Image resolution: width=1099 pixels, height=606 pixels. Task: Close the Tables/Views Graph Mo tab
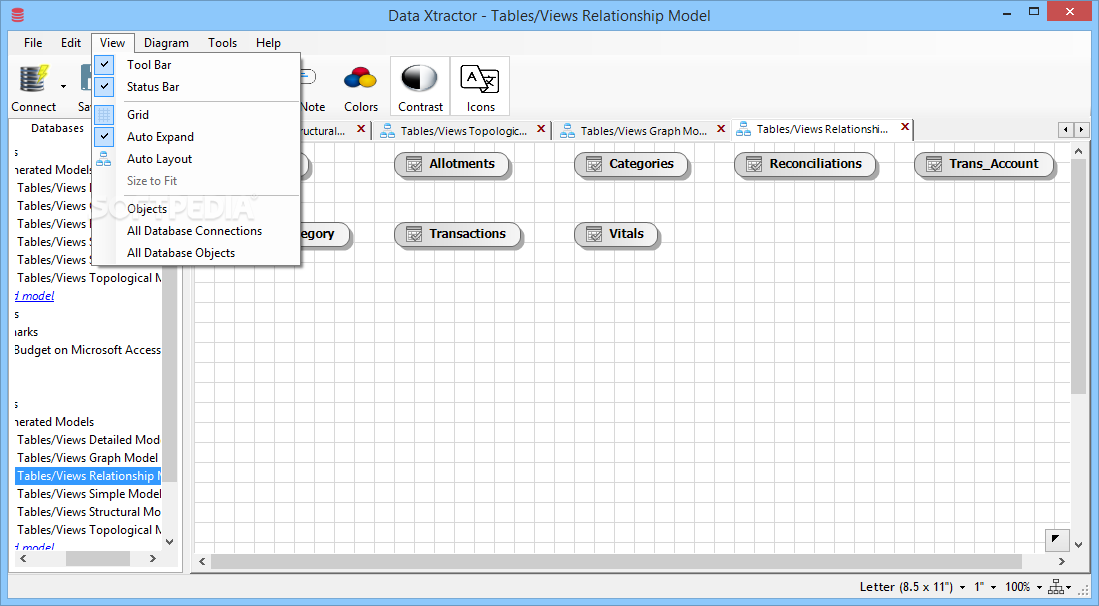pyautogui.click(x=721, y=129)
